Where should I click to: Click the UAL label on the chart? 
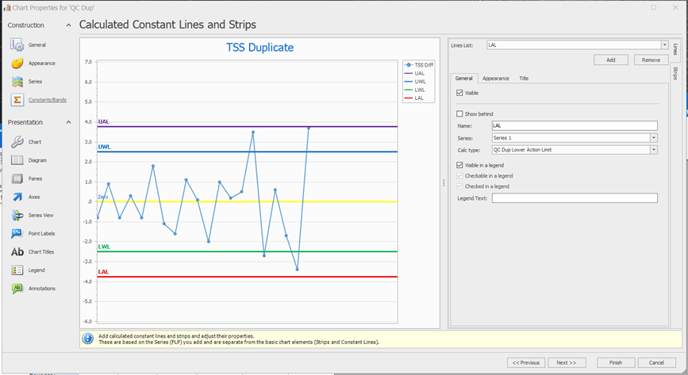(x=104, y=121)
